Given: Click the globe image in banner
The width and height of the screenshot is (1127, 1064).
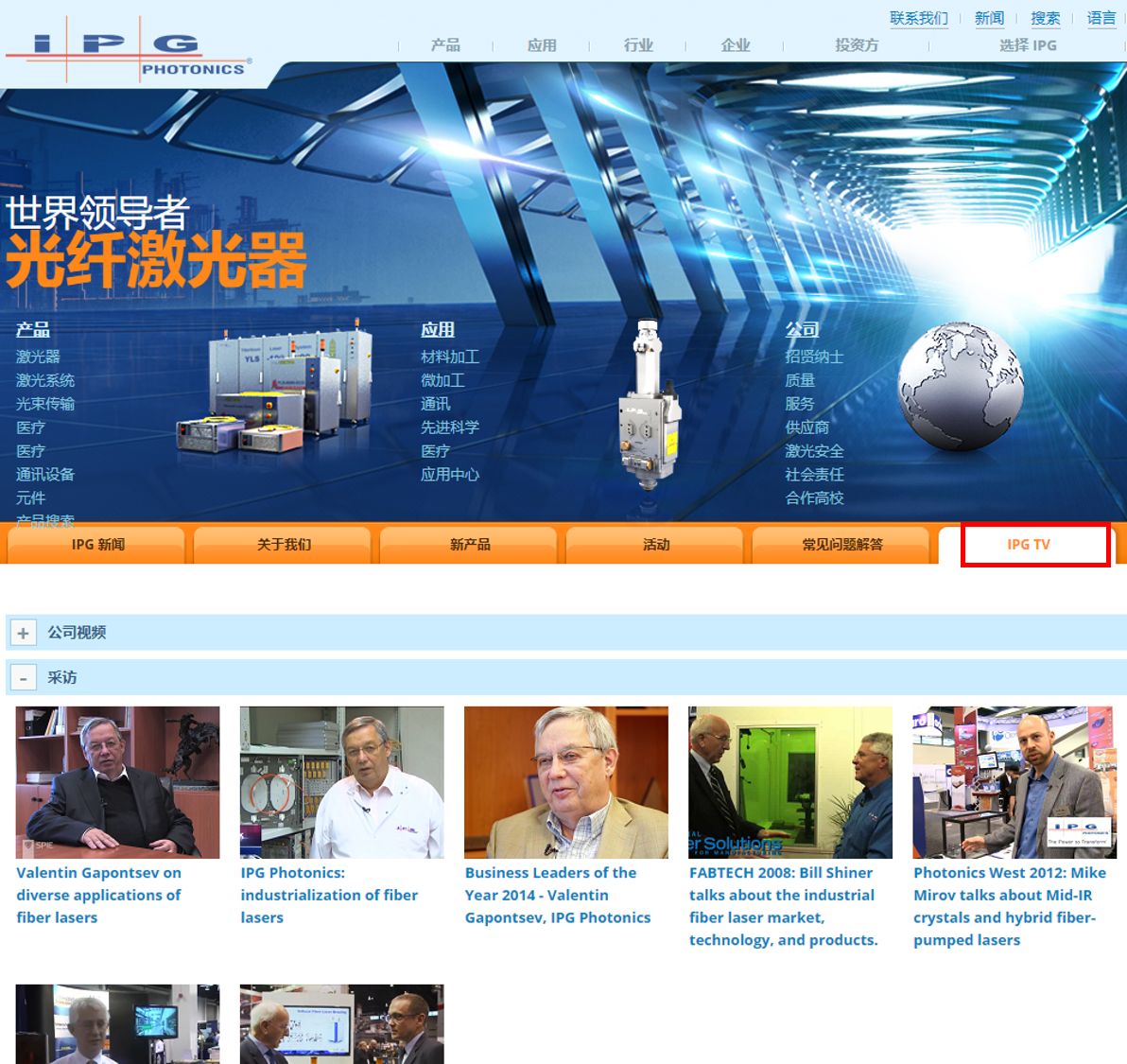Looking at the screenshot, I should click(961, 387).
